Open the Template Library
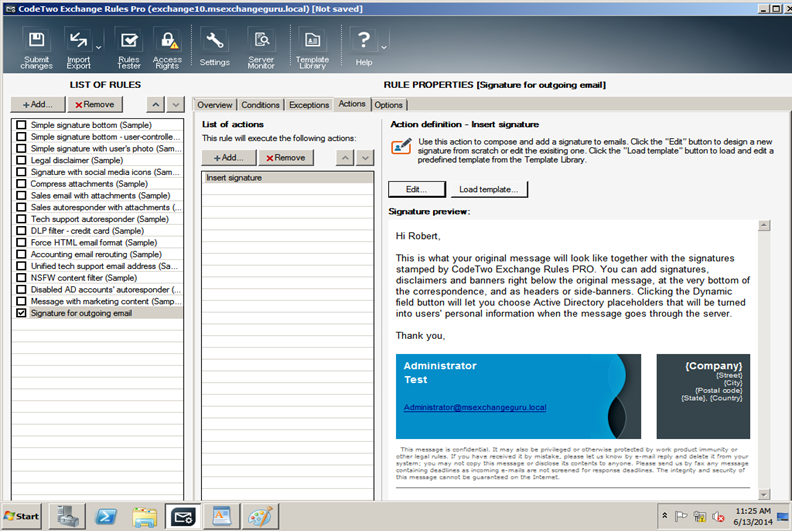The height and width of the screenshot is (531, 792). 312,49
